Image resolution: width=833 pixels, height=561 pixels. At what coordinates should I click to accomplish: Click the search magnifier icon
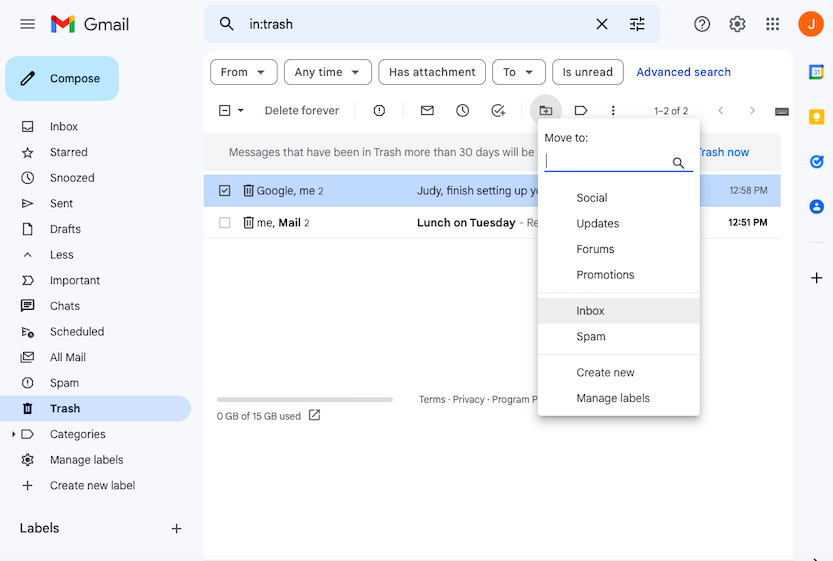227,24
